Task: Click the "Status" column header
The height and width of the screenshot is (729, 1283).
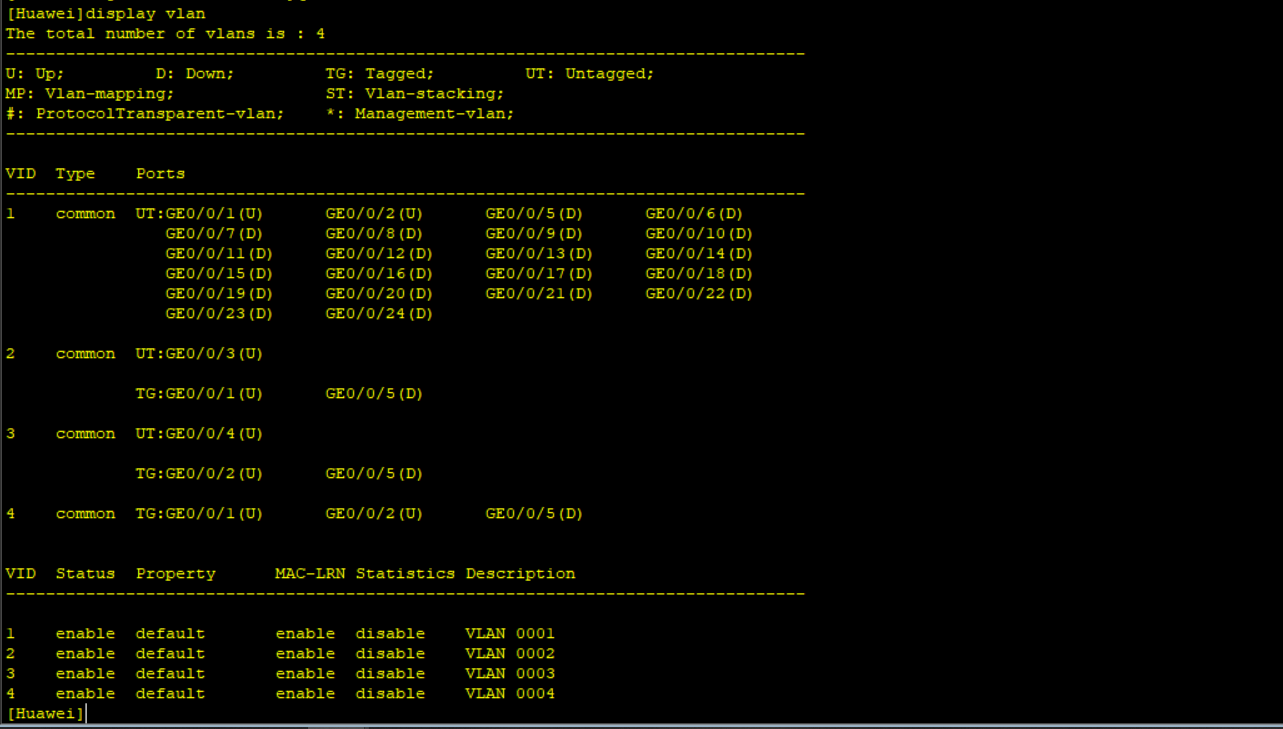Action: (x=85, y=573)
